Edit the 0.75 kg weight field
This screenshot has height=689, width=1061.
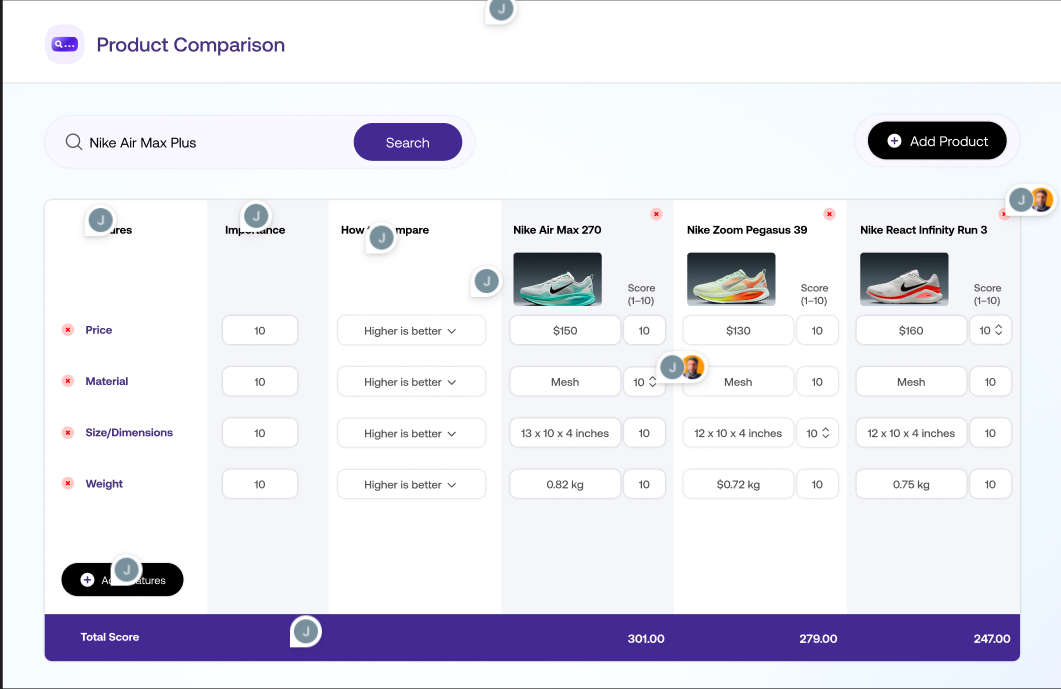point(911,484)
